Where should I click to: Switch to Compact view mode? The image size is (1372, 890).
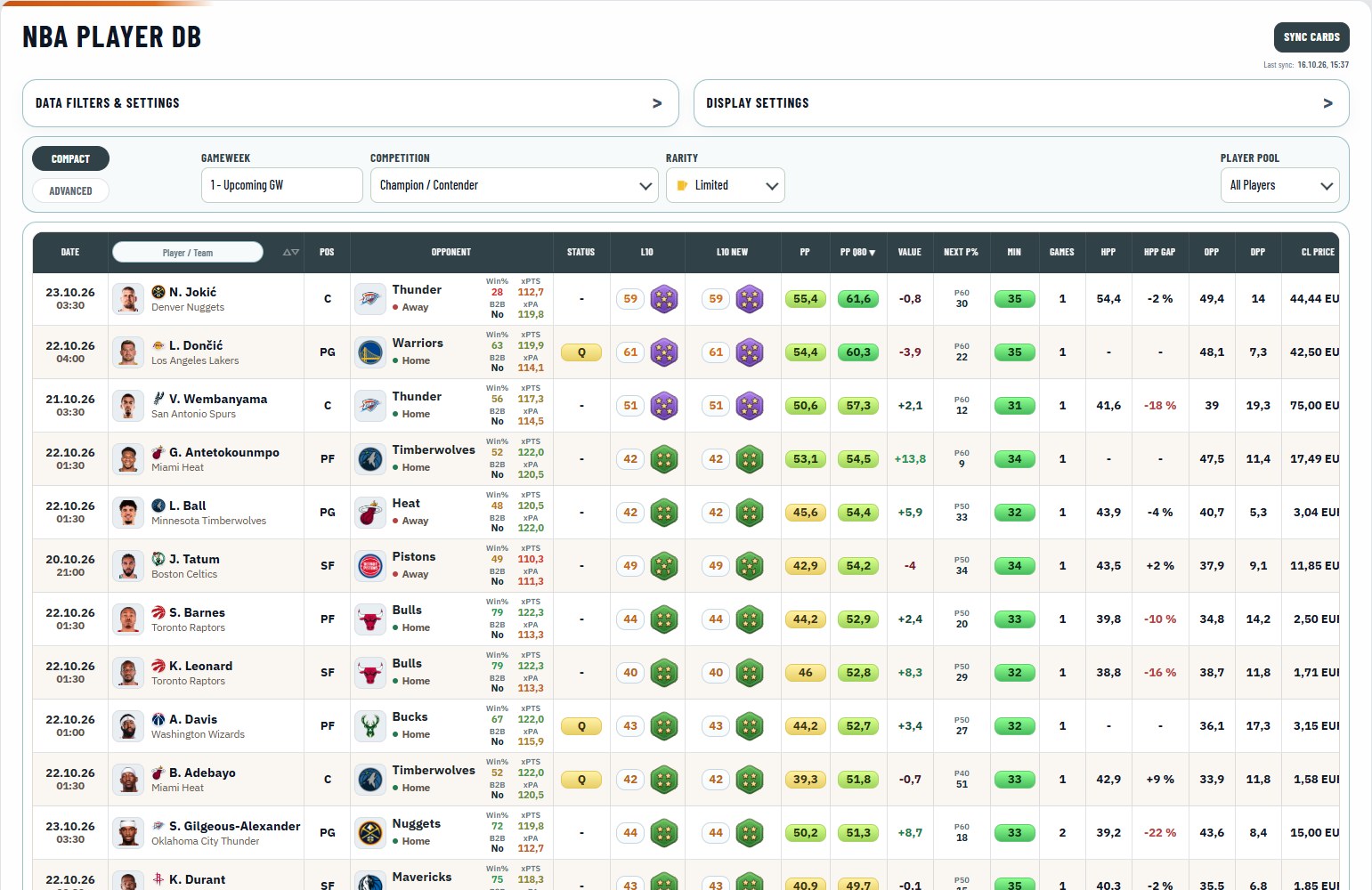(x=70, y=158)
